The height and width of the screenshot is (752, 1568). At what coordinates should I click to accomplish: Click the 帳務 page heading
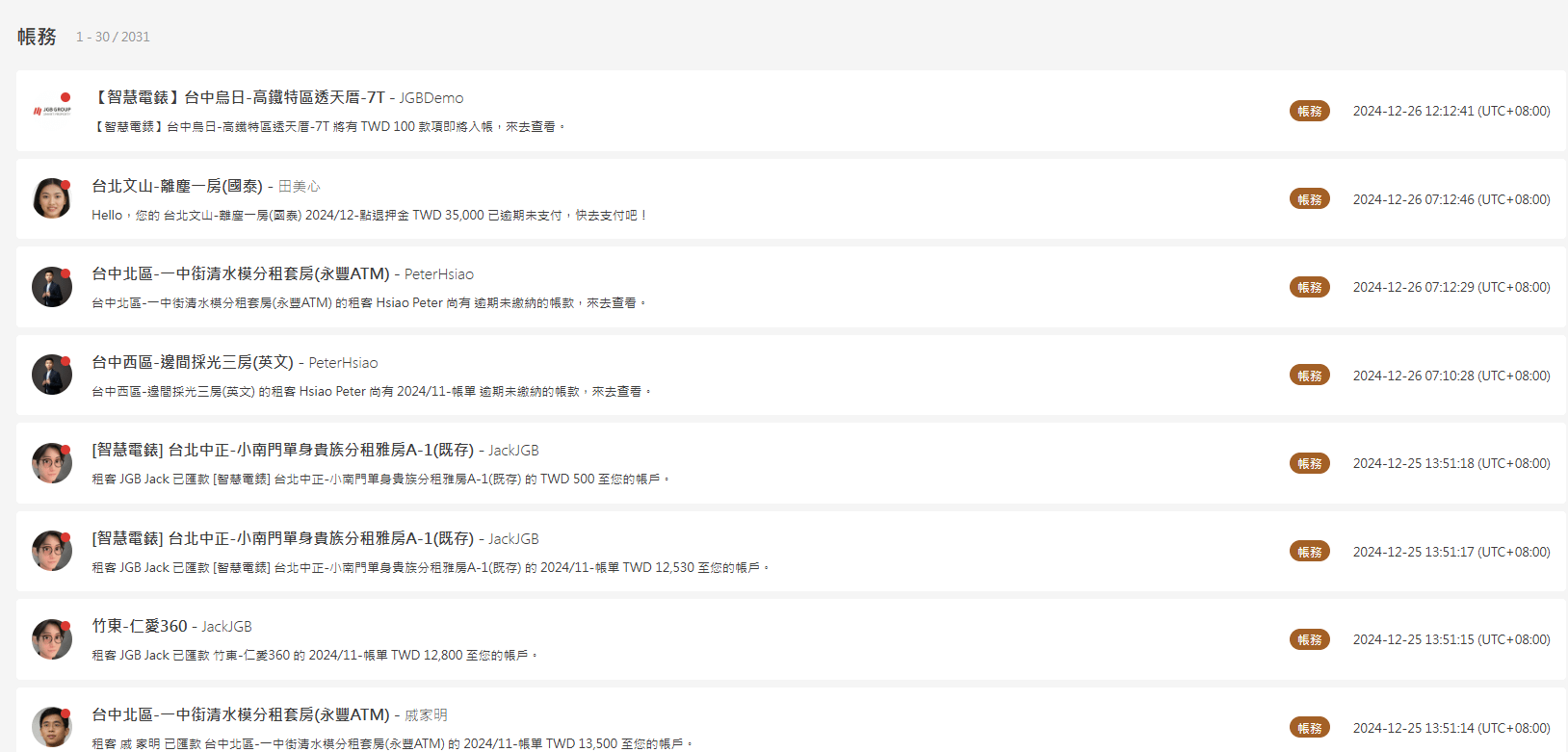[37, 37]
